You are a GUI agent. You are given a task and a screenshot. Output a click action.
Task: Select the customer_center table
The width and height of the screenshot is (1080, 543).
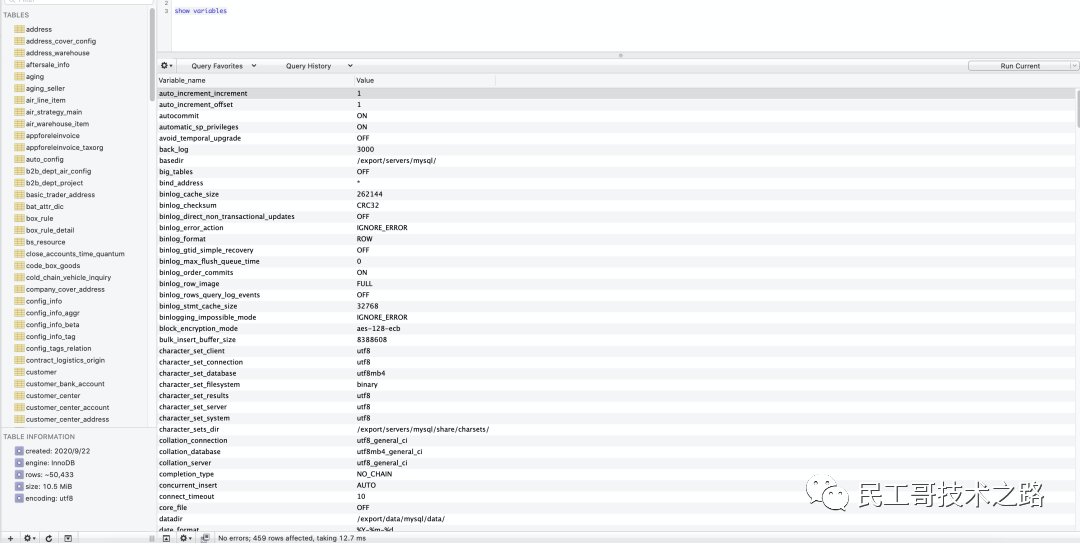(53, 396)
